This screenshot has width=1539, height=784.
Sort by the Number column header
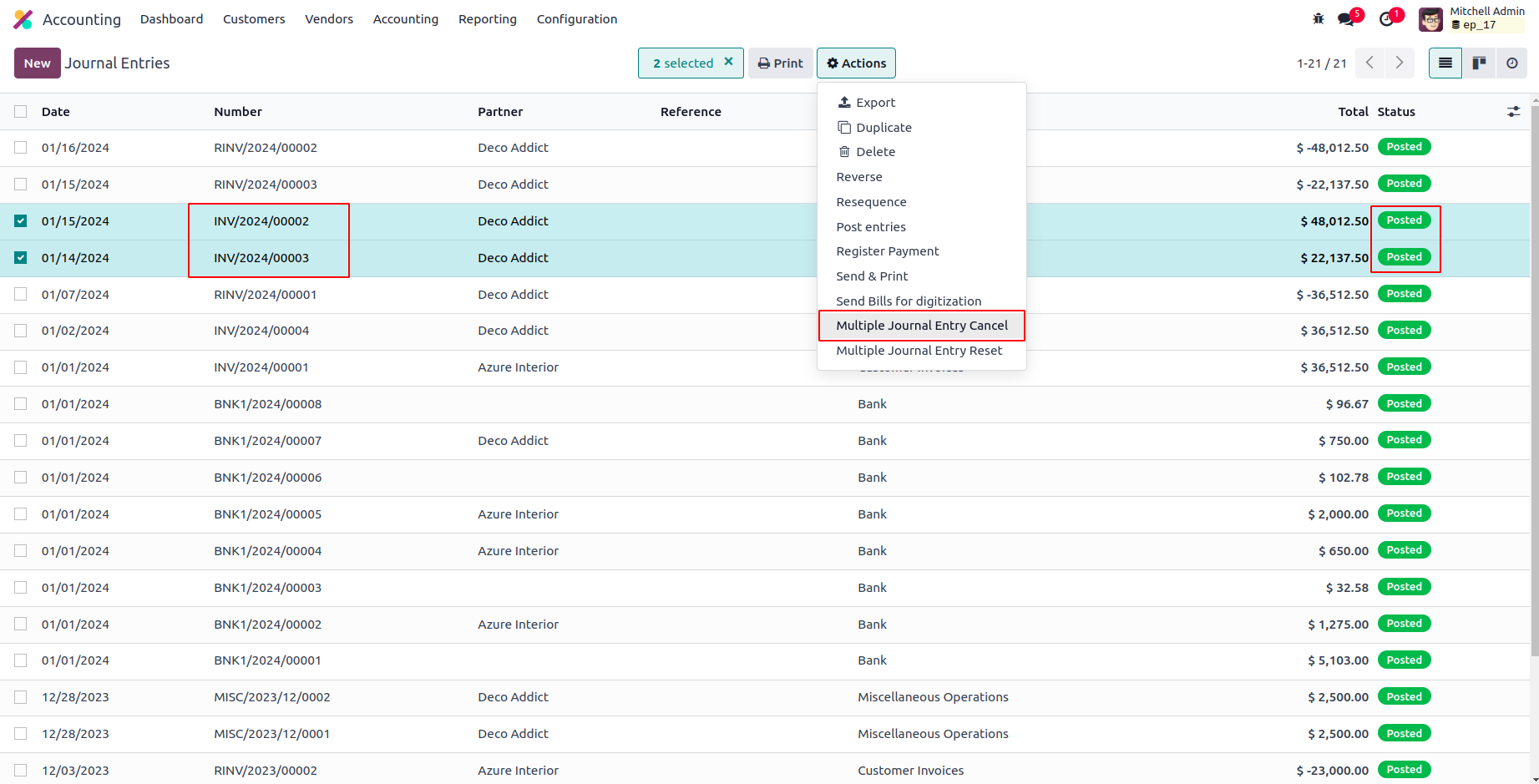[238, 112]
